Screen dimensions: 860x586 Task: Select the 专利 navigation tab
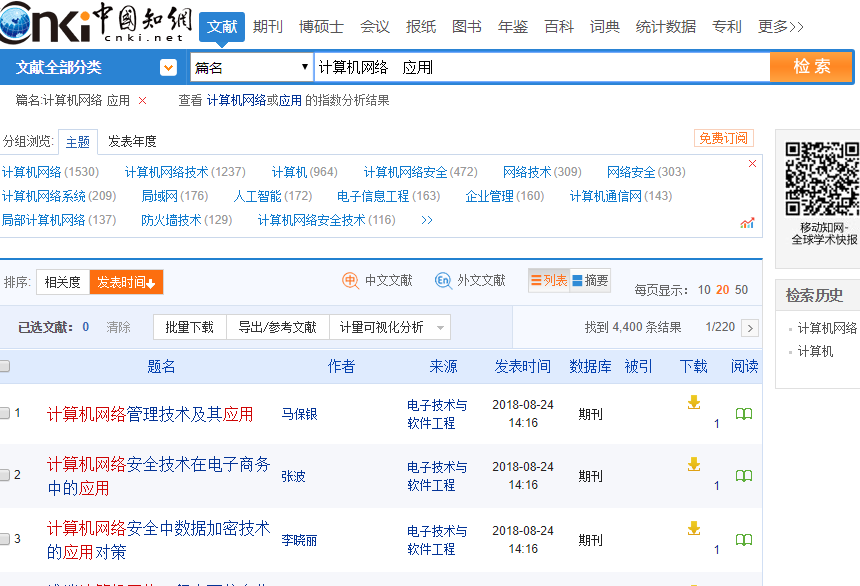tap(727, 26)
